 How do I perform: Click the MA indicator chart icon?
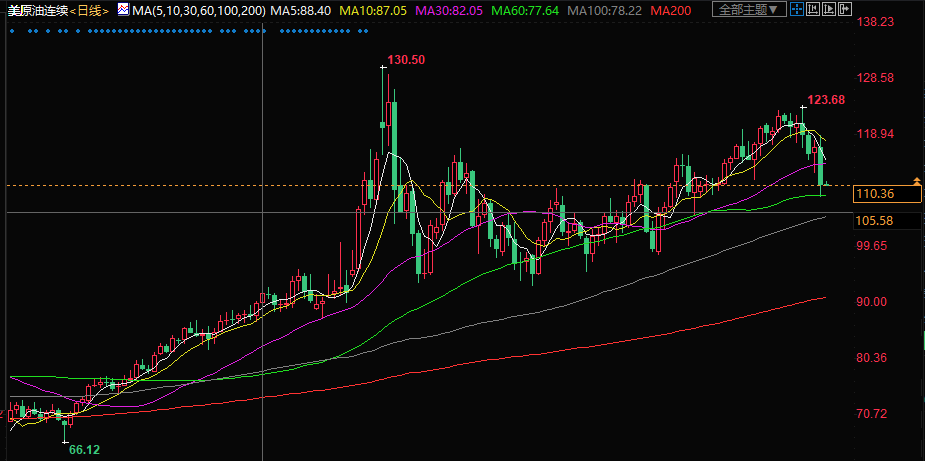click(x=123, y=10)
